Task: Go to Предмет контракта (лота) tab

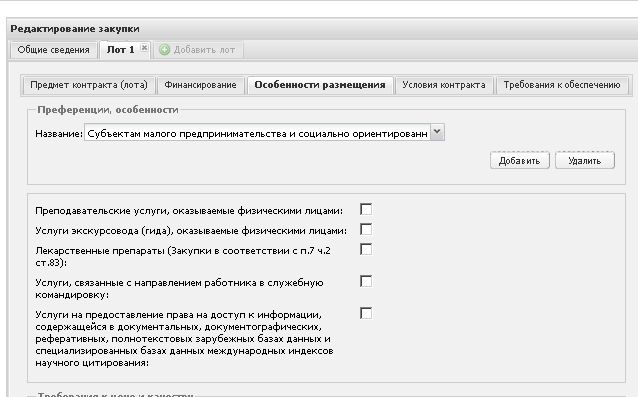Action: click(89, 85)
